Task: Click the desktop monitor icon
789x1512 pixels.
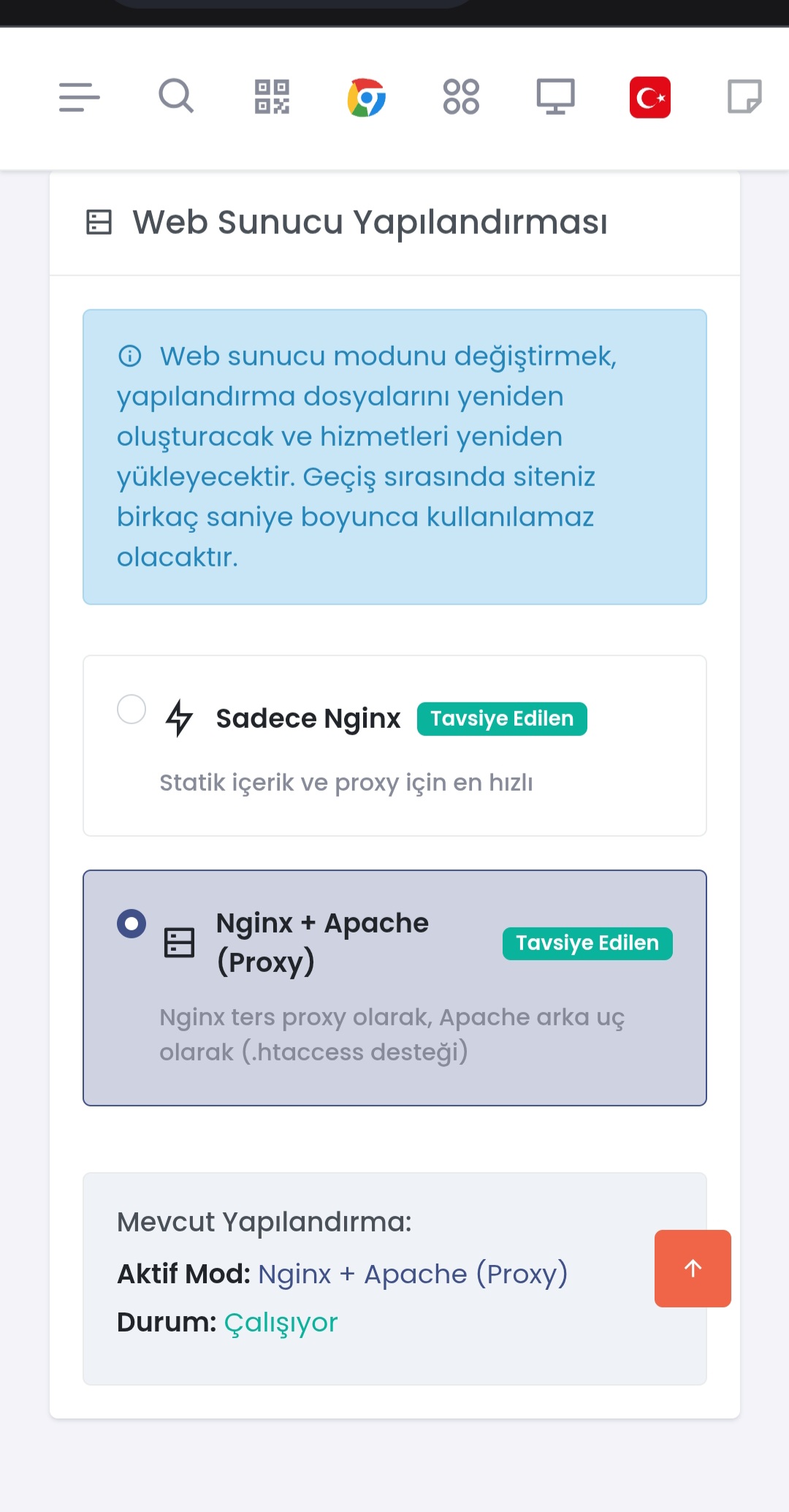Action: (x=556, y=96)
